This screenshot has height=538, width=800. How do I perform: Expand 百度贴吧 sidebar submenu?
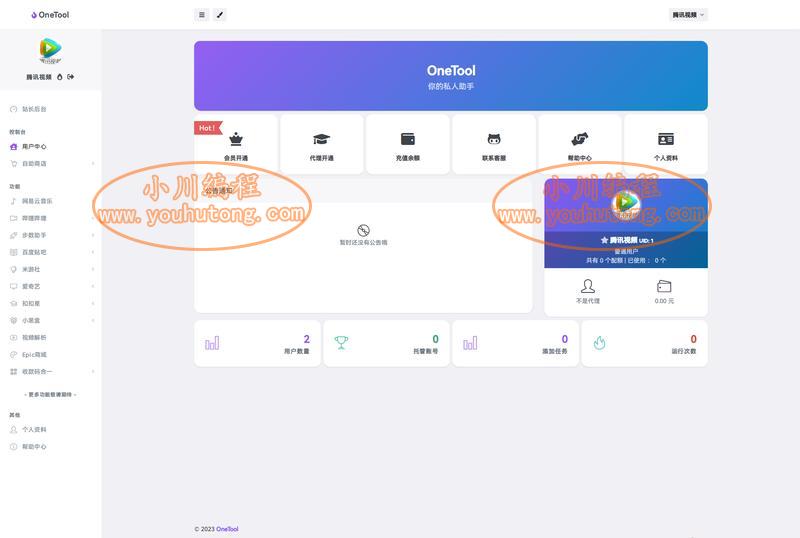tap(51, 252)
